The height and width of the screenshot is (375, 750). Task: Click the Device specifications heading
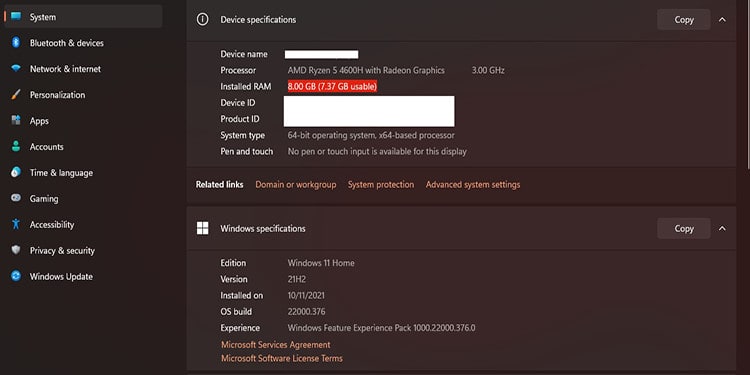[258, 20]
